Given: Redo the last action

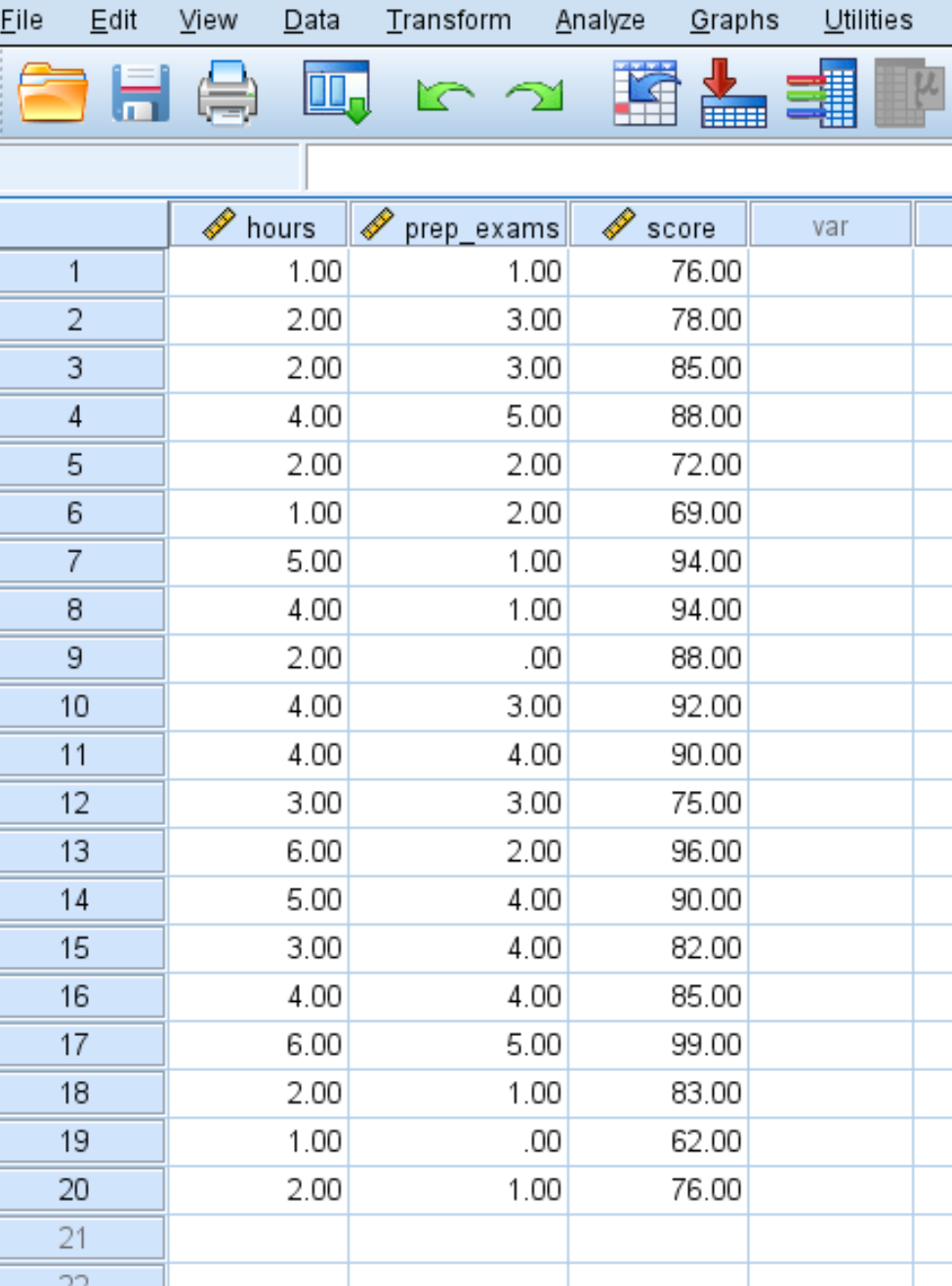Looking at the screenshot, I should [x=535, y=95].
